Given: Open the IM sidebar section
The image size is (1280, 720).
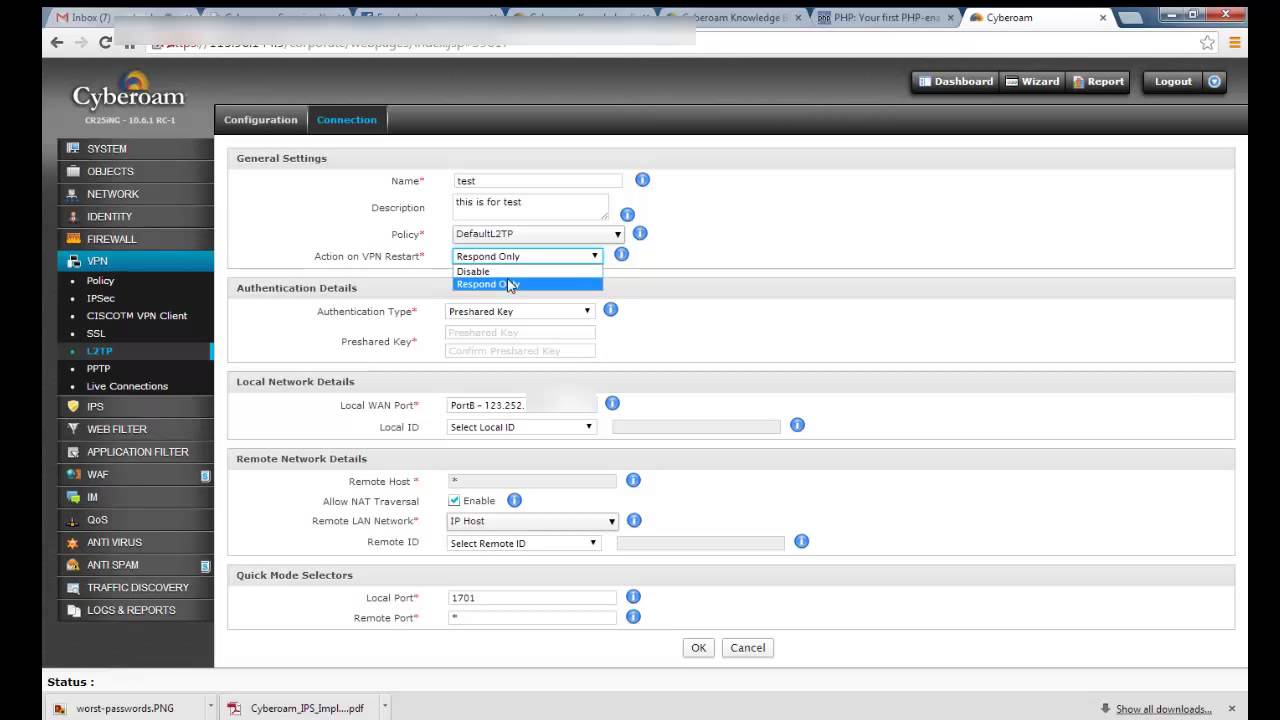Looking at the screenshot, I should click(136, 497).
